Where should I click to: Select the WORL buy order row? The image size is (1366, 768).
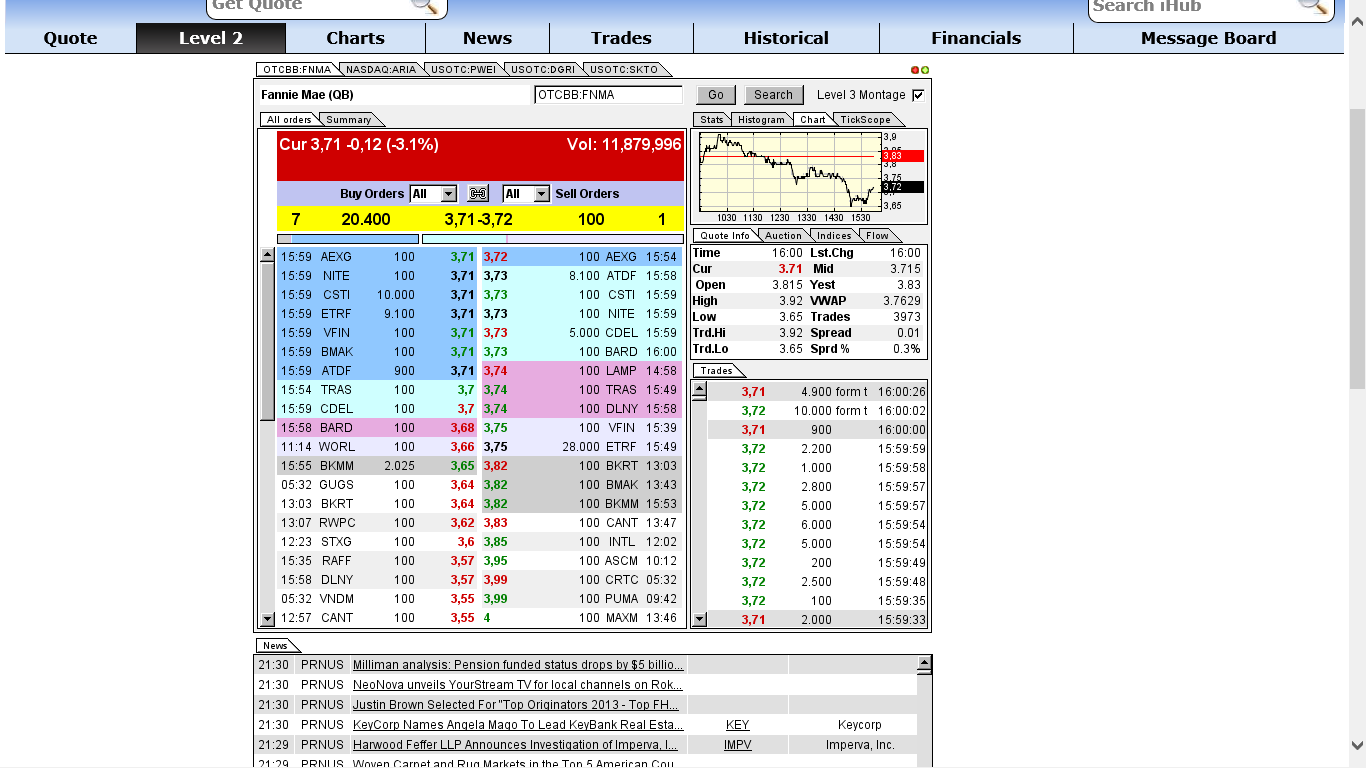[x=378, y=447]
